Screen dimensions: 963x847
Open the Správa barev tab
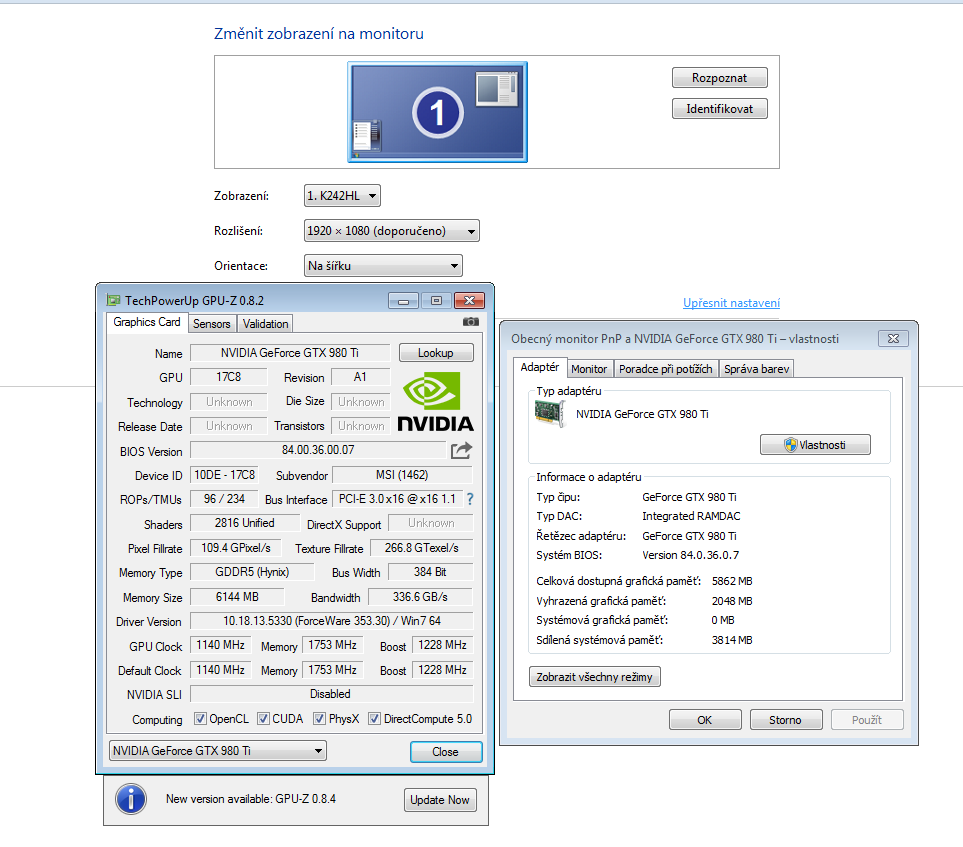pos(756,369)
